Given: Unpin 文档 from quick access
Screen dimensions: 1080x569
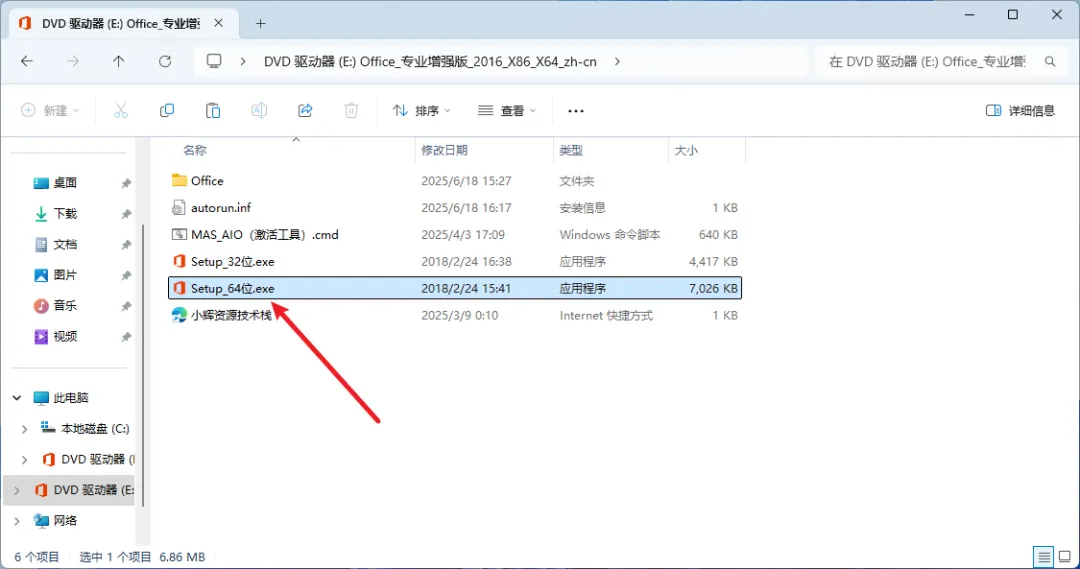Looking at the screenshot, I should coord(126,245).
